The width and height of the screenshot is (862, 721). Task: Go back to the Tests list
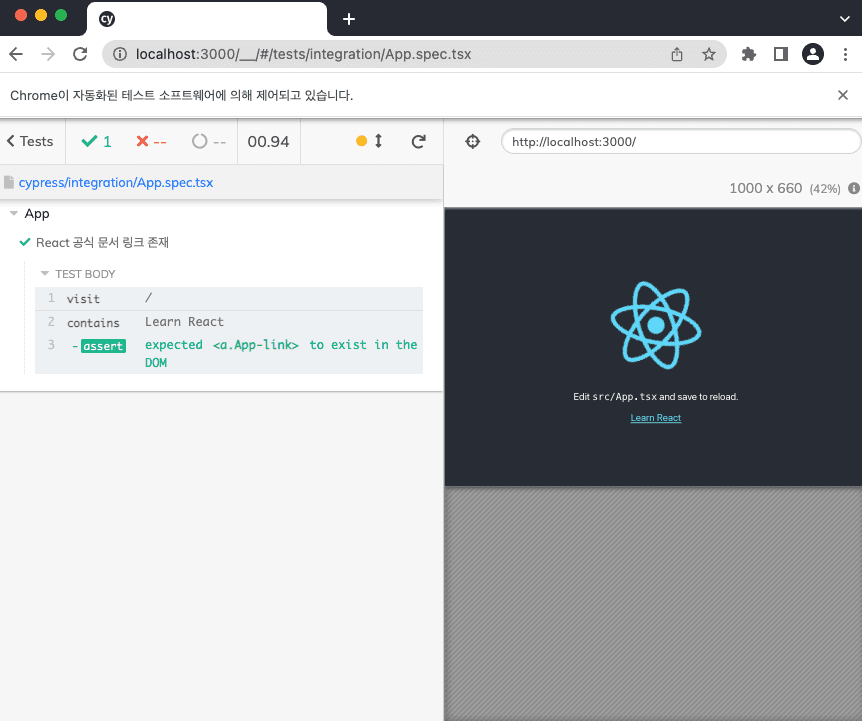pos(30,142)
